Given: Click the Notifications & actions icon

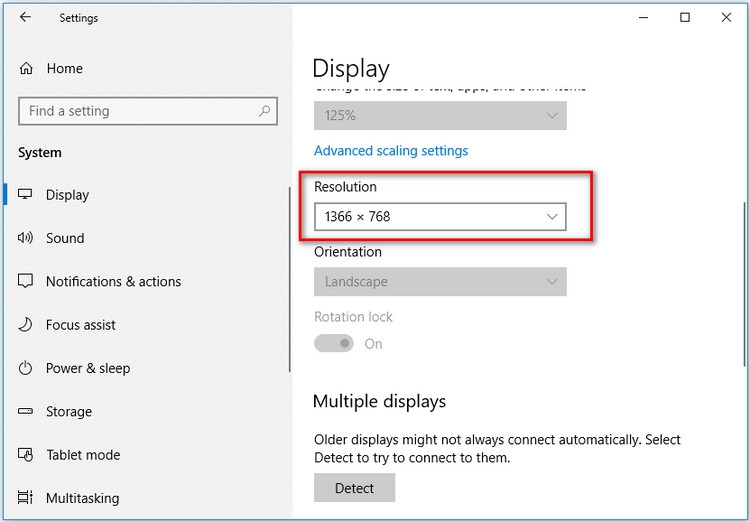Looking at the screenshot, I should click(x=26, y=282).
